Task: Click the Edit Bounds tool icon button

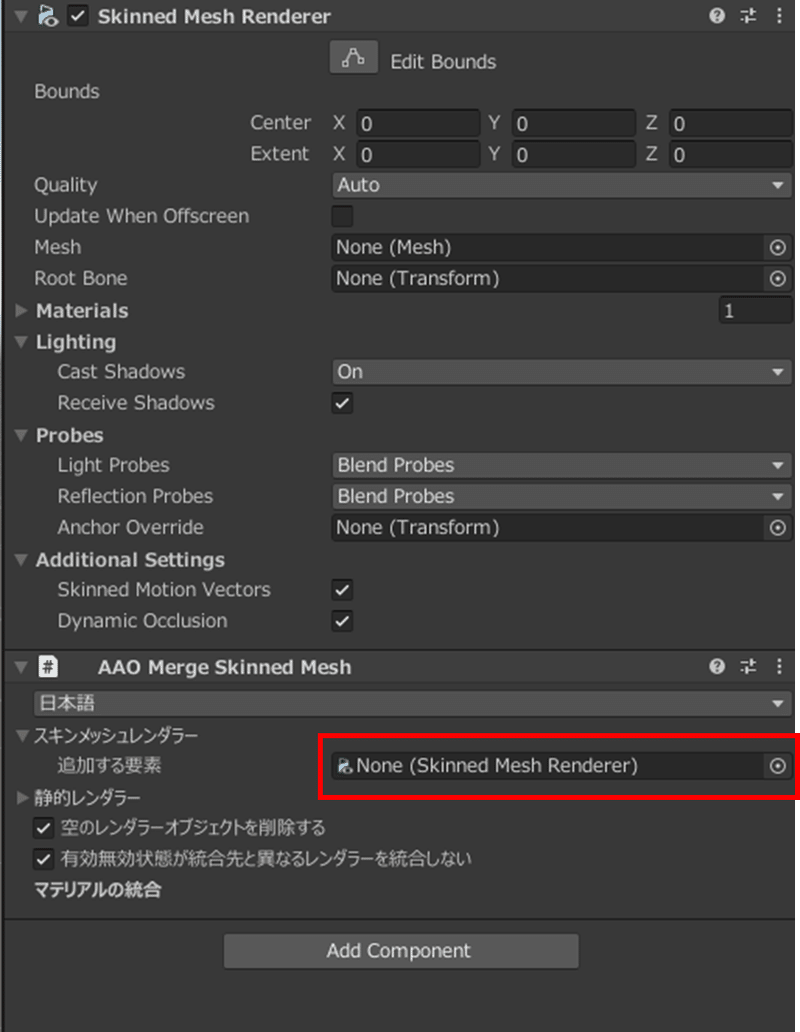Action: pyautogui.click(x=354, y=57)
